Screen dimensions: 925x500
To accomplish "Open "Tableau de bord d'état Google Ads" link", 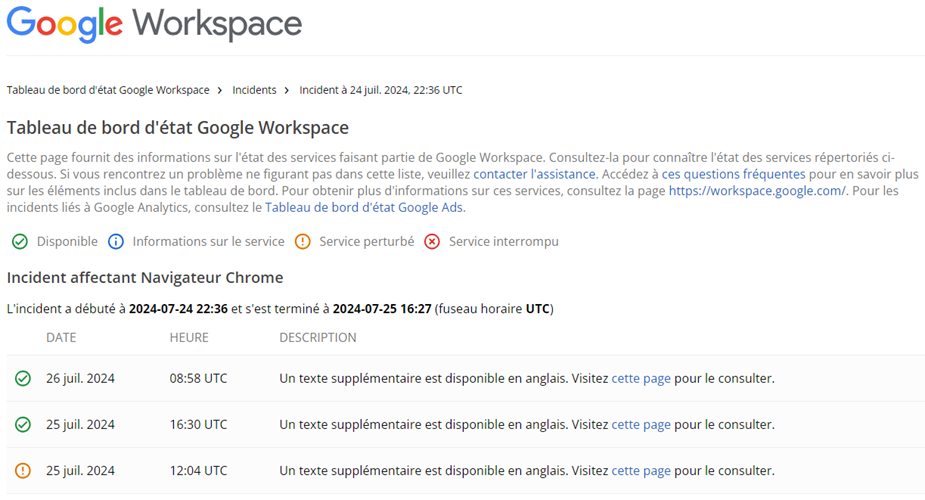I will coord(363,208).
